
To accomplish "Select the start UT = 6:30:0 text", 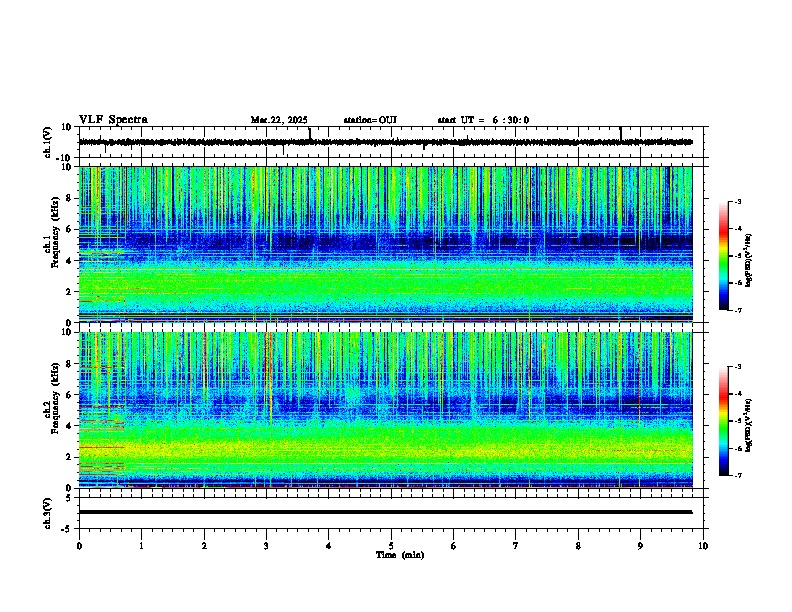I will click(x=483, y=120).
